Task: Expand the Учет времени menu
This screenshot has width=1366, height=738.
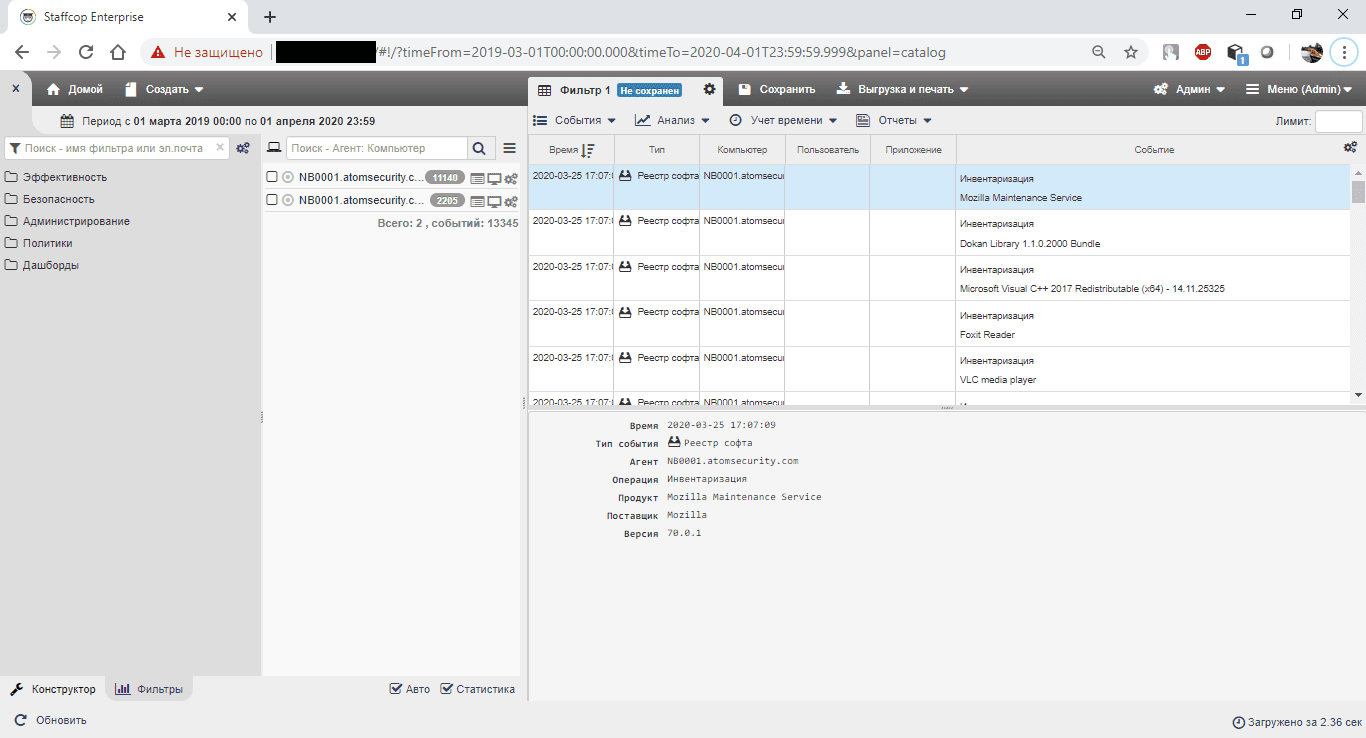Action: click(783, 120)
